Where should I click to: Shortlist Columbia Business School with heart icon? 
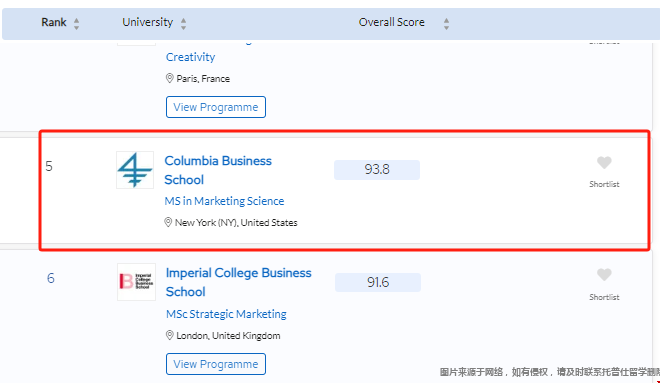click(x=604, y=162)
